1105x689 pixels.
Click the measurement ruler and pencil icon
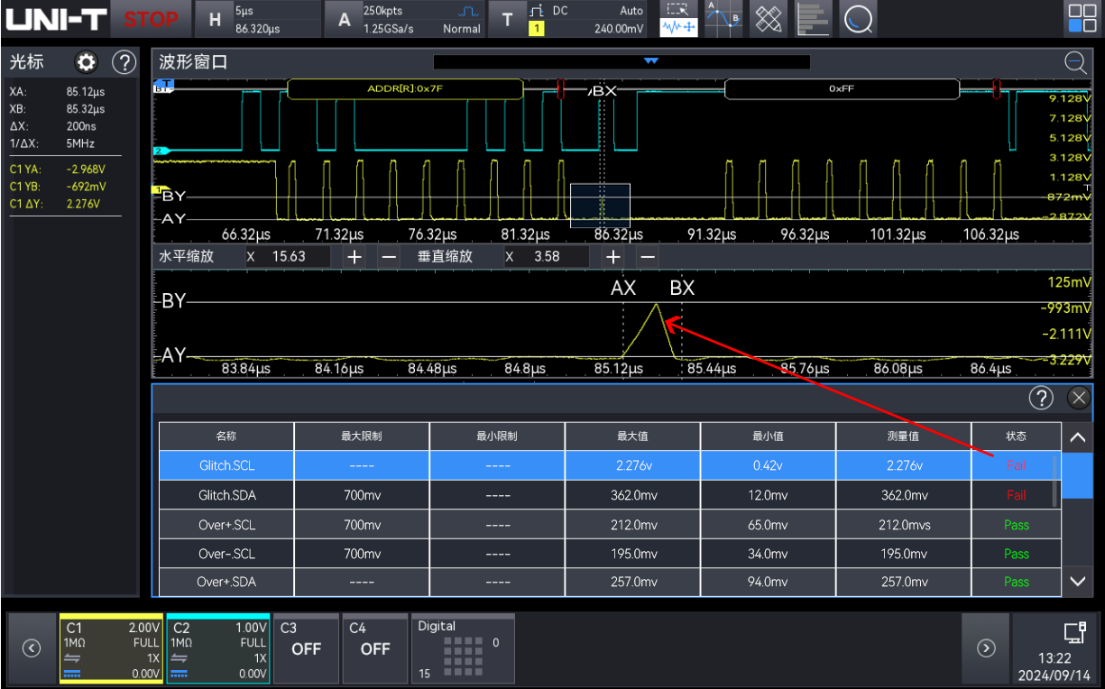(x=769, y=18)
